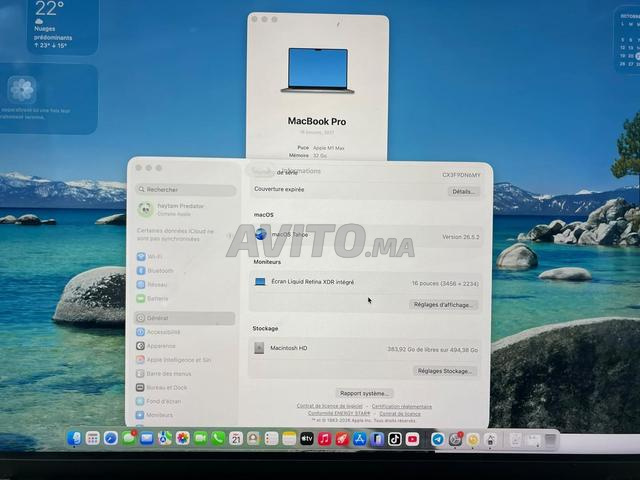640x480 pixels.
Task: Open iCloud data not synced notice
Action: click(184, 235)
